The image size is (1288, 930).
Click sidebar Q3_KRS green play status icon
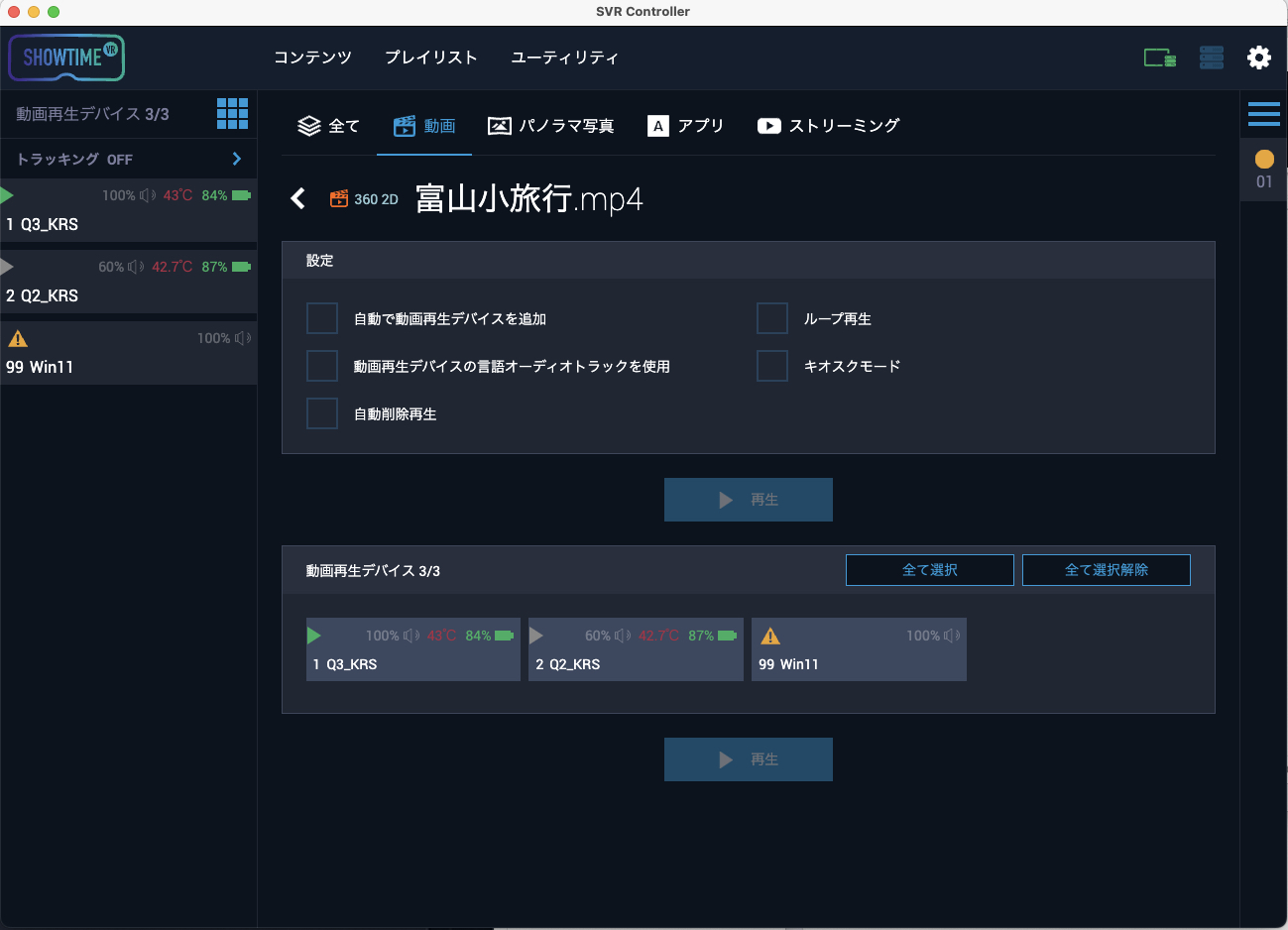click(x=7, y=194)
